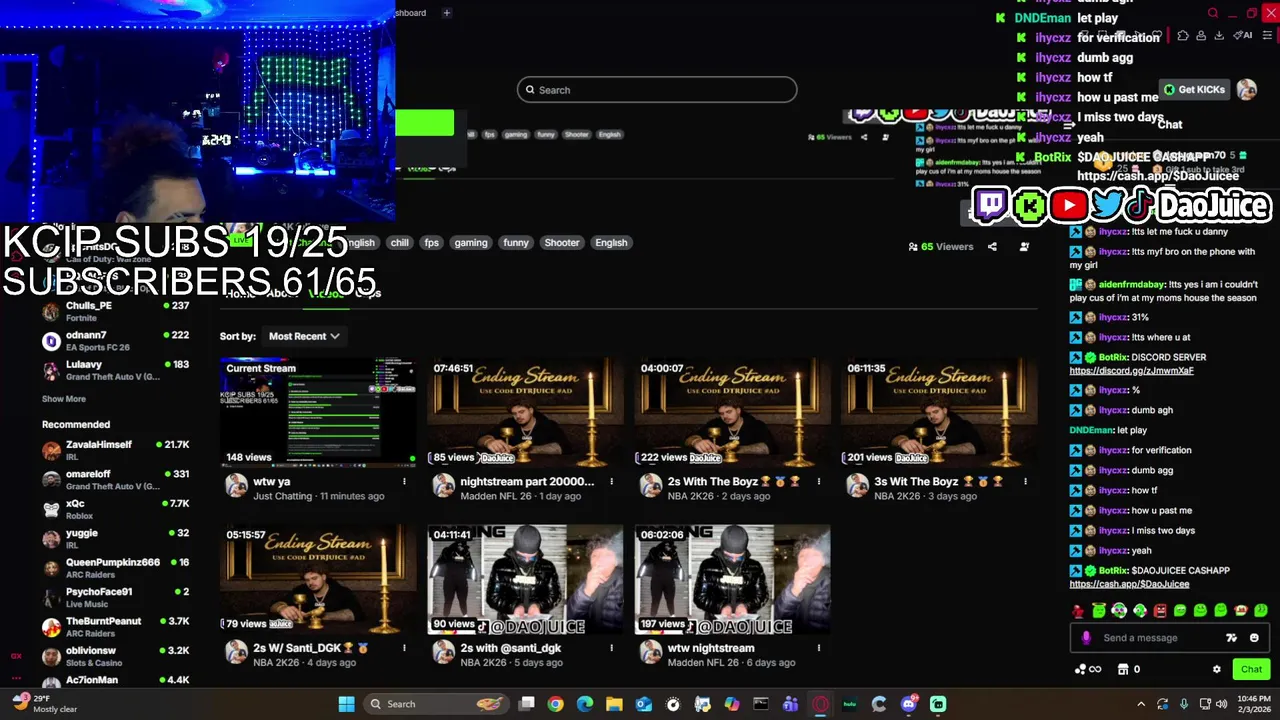Show hidden system tray icons
1280x720 pixels.
[1141, 704]
